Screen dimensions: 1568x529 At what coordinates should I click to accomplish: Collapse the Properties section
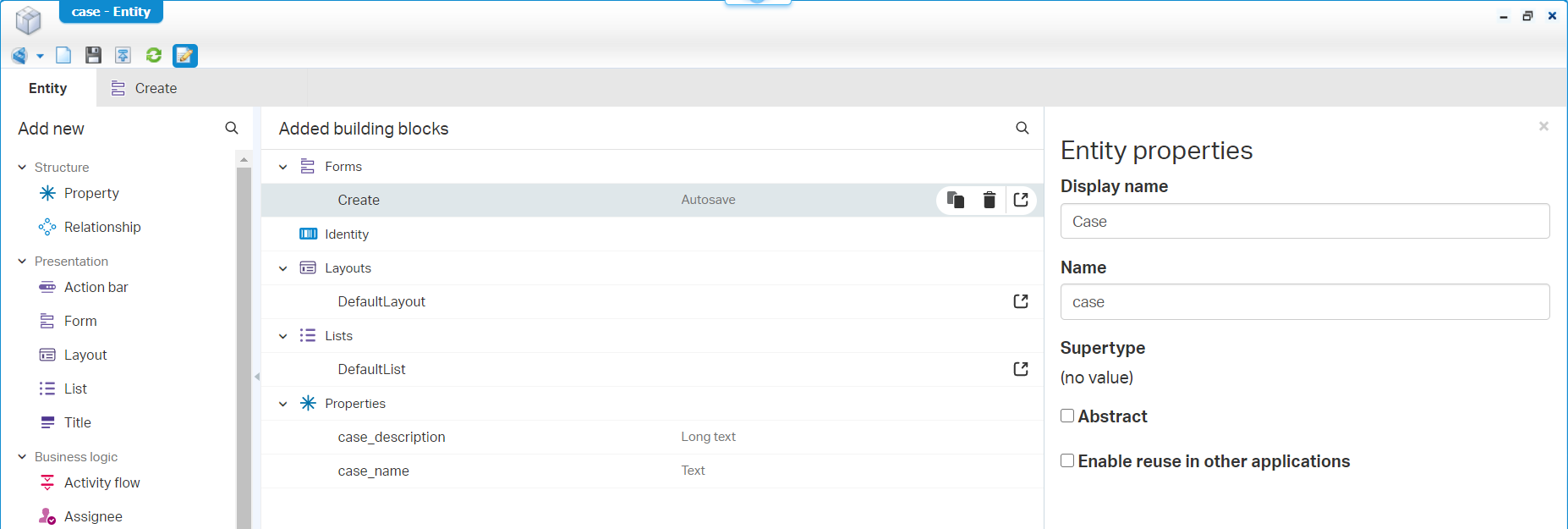283,404
